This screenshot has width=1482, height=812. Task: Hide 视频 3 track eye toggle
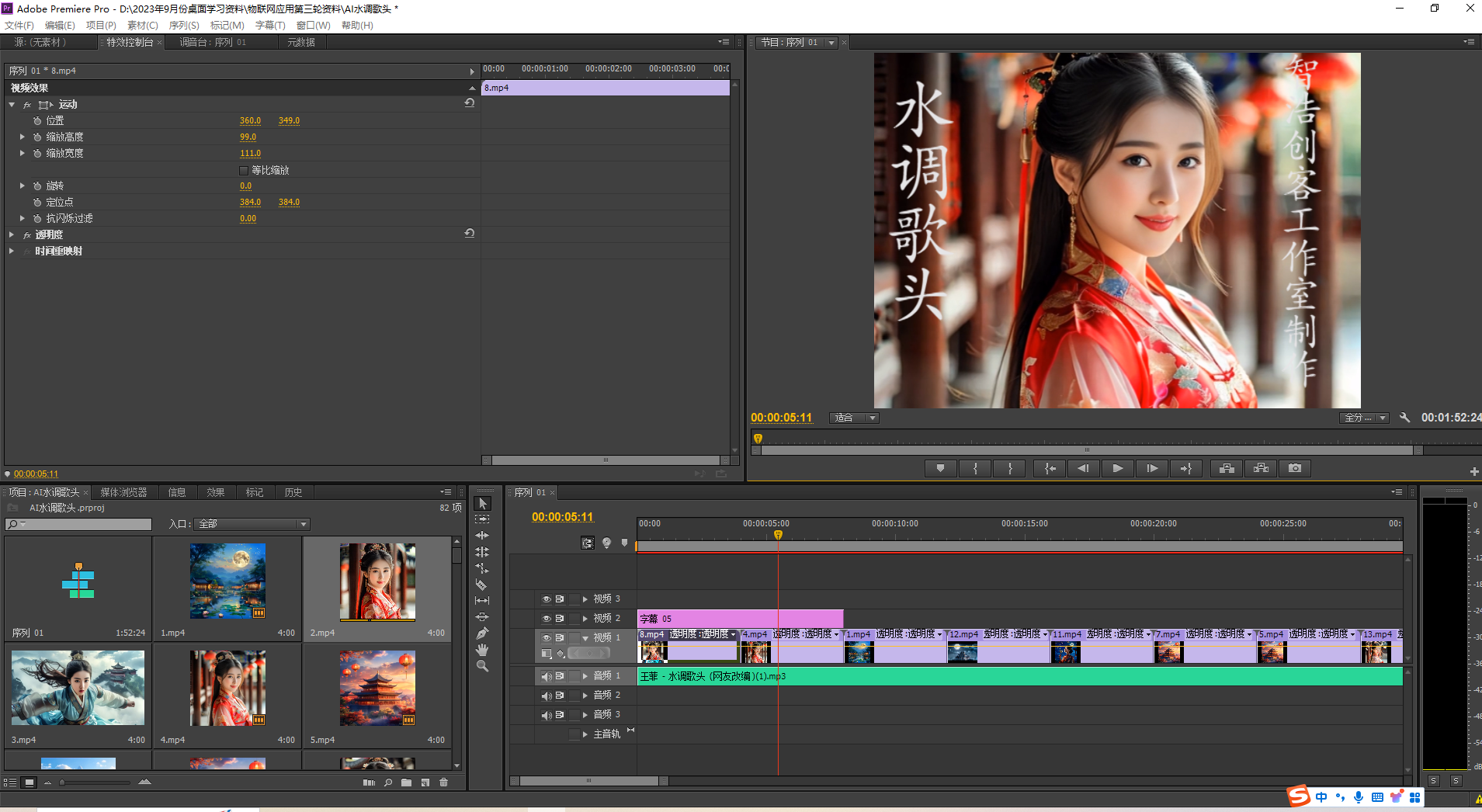point(546,599)
